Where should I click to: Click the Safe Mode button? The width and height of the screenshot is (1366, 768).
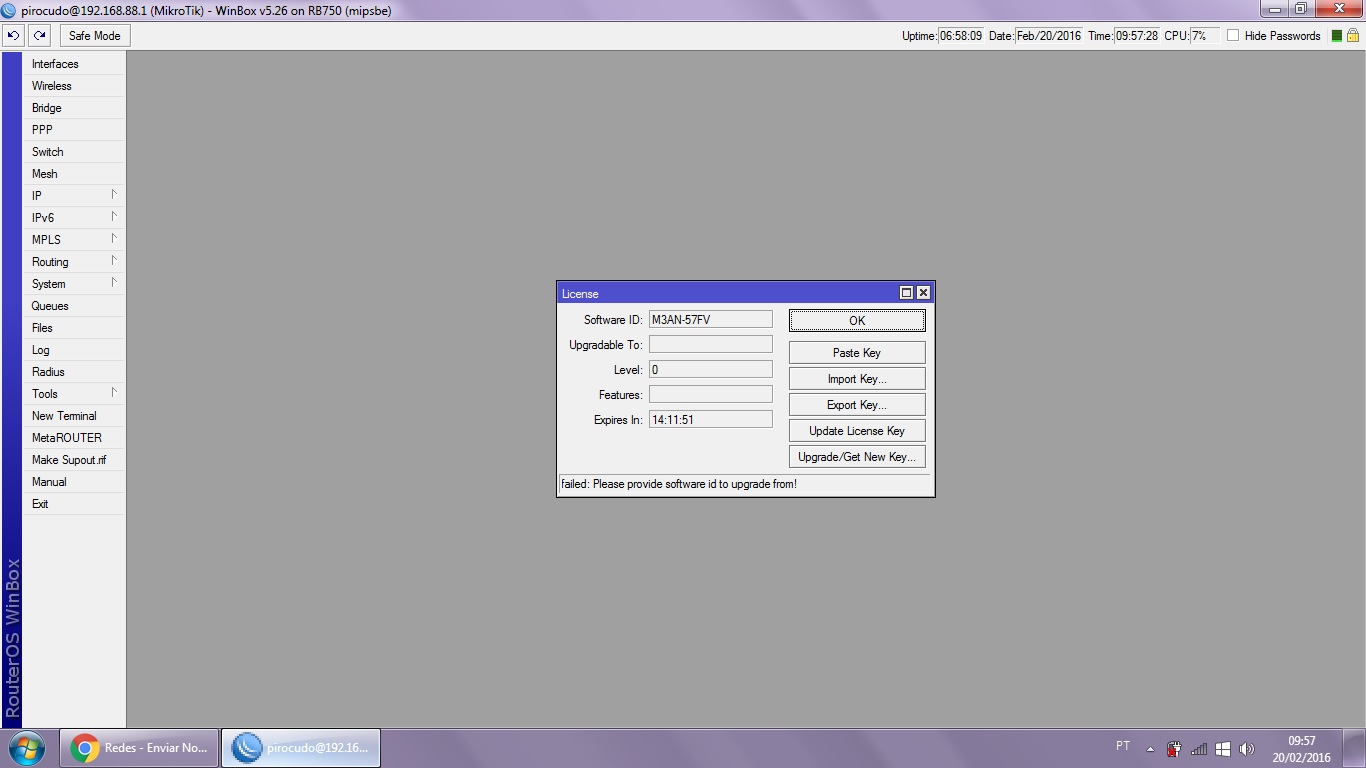coord(95,36)
